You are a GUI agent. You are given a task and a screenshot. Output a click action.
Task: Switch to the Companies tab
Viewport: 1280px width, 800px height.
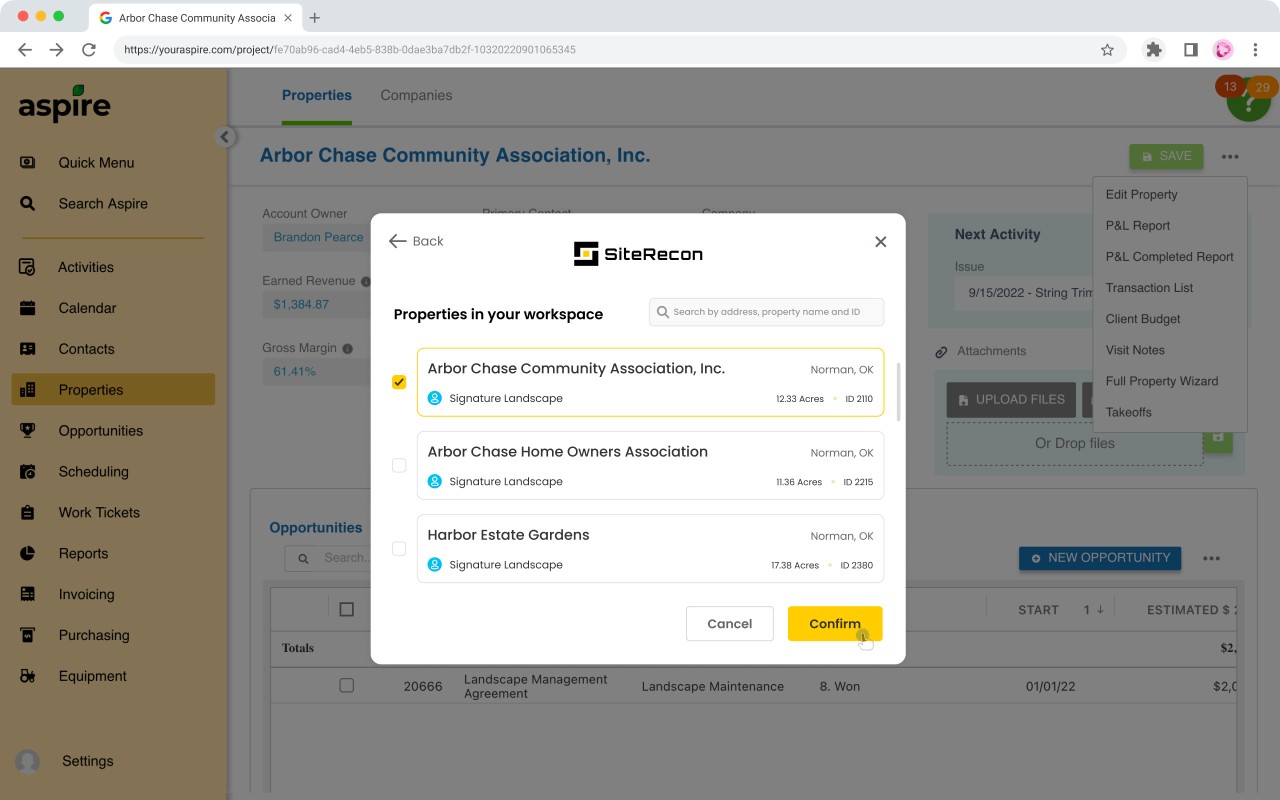pos(416,96)
